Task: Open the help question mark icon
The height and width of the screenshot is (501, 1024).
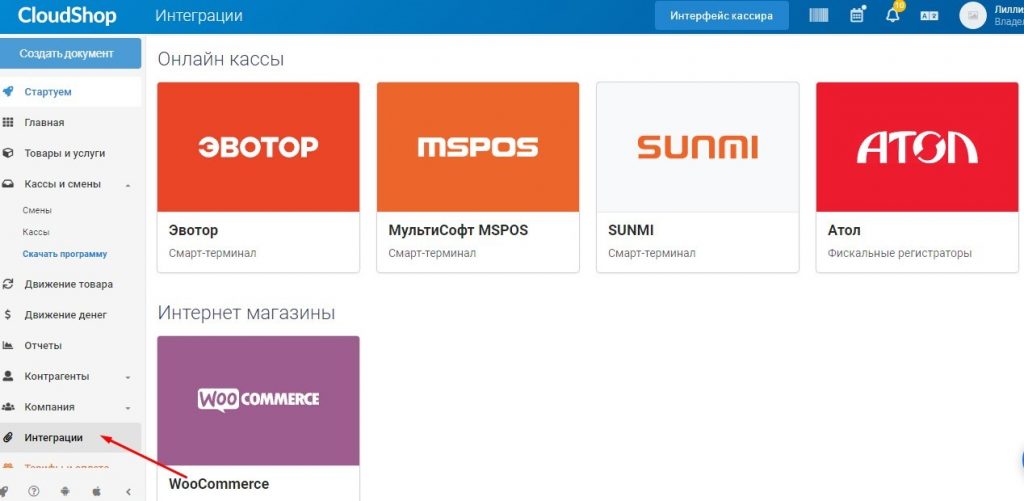Action: click(x=34, y=491)
